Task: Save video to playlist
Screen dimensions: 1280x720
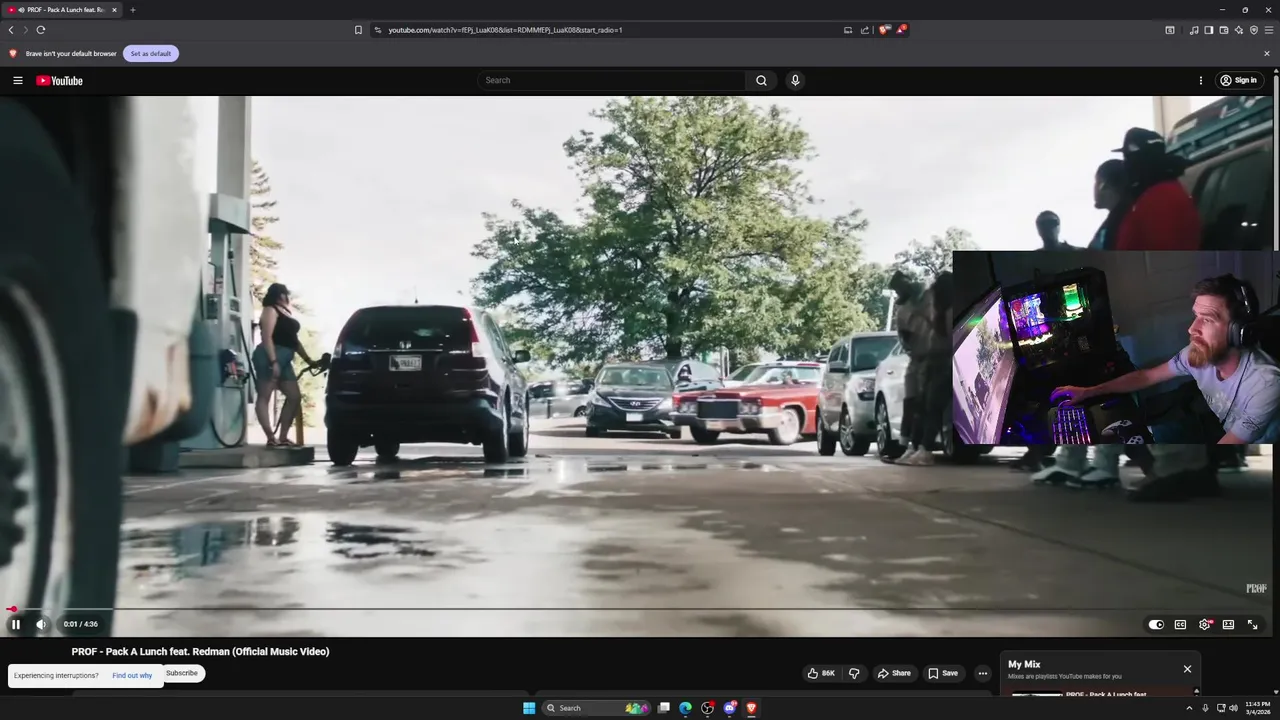Action: [x=943, y=673]
